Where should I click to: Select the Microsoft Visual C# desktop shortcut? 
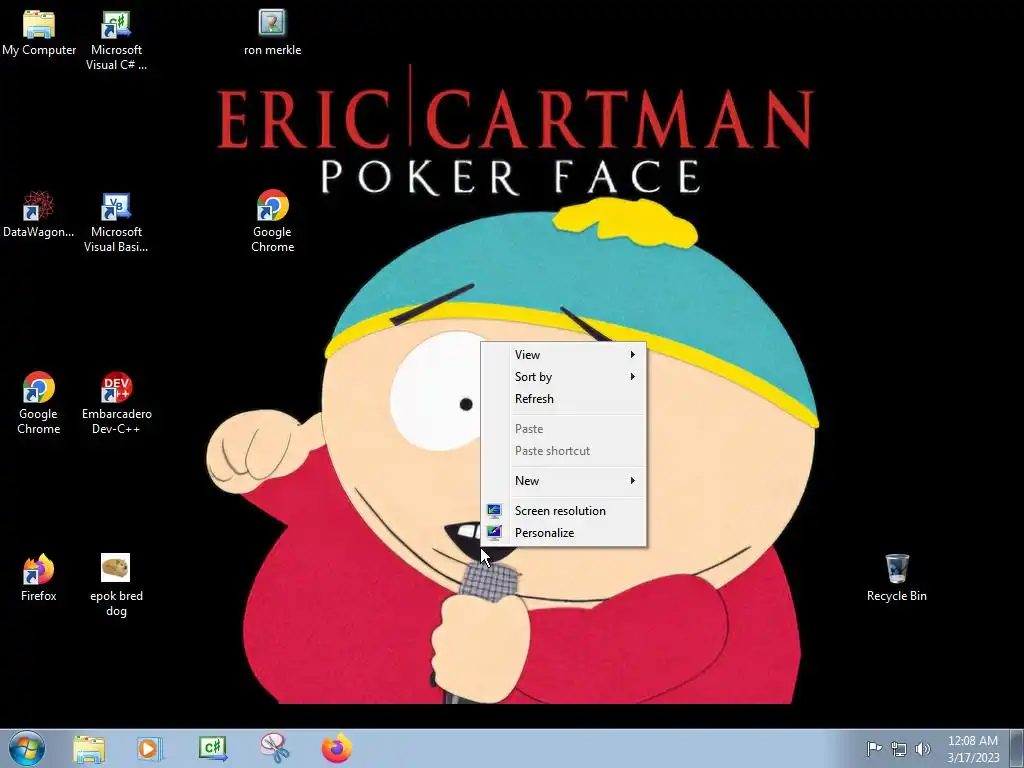coord(116,40)
